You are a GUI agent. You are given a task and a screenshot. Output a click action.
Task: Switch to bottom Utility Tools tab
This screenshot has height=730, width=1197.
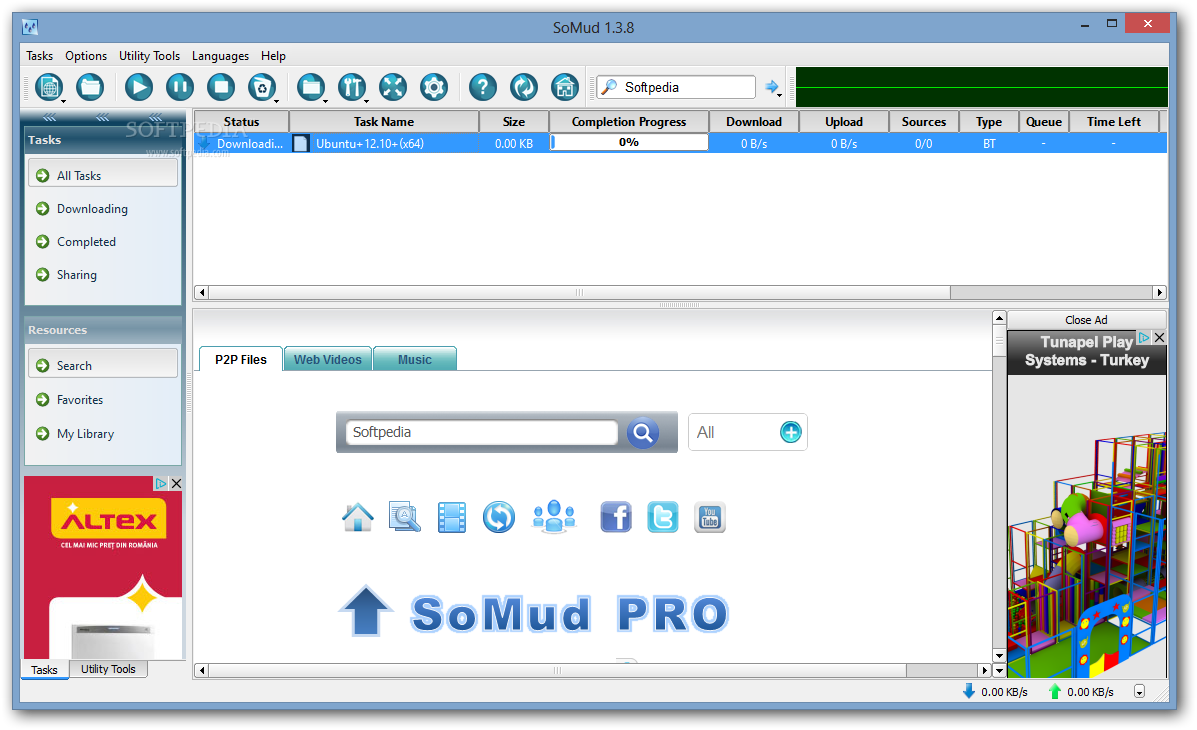coord(108,669)
